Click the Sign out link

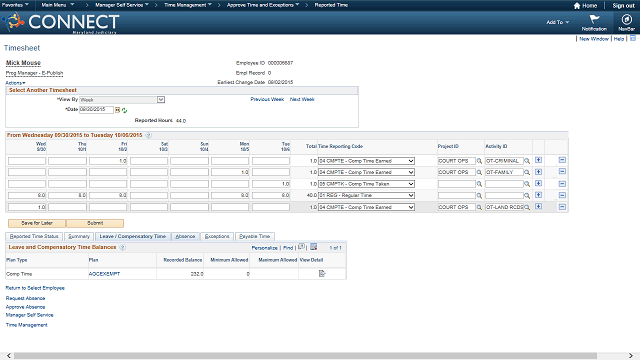point(623,5)
